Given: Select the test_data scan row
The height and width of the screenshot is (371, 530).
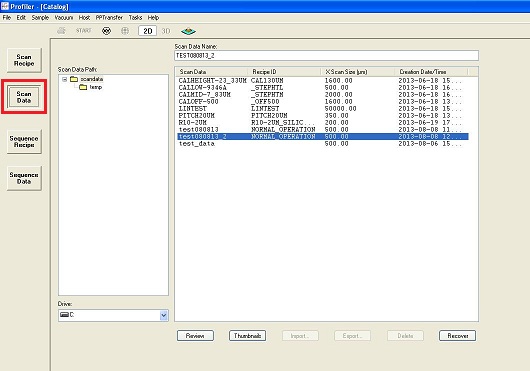Looking at the screenshot, I should [x=323, y=144].
